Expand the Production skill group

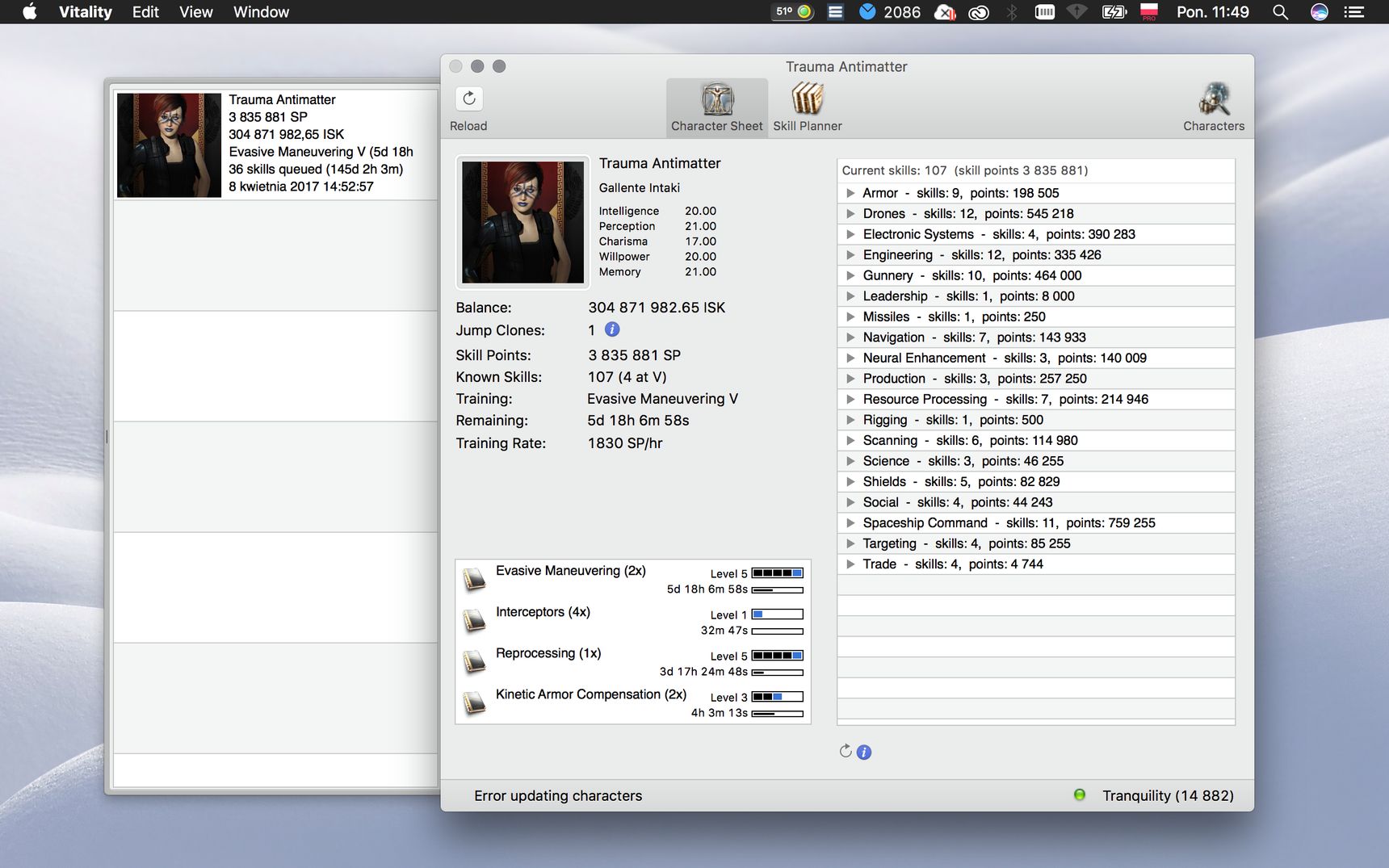(850, 379)
